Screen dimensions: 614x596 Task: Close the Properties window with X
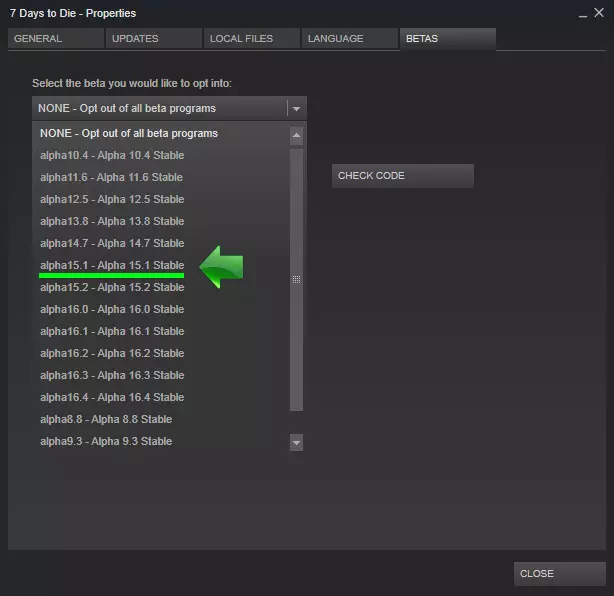coord(599,13)
